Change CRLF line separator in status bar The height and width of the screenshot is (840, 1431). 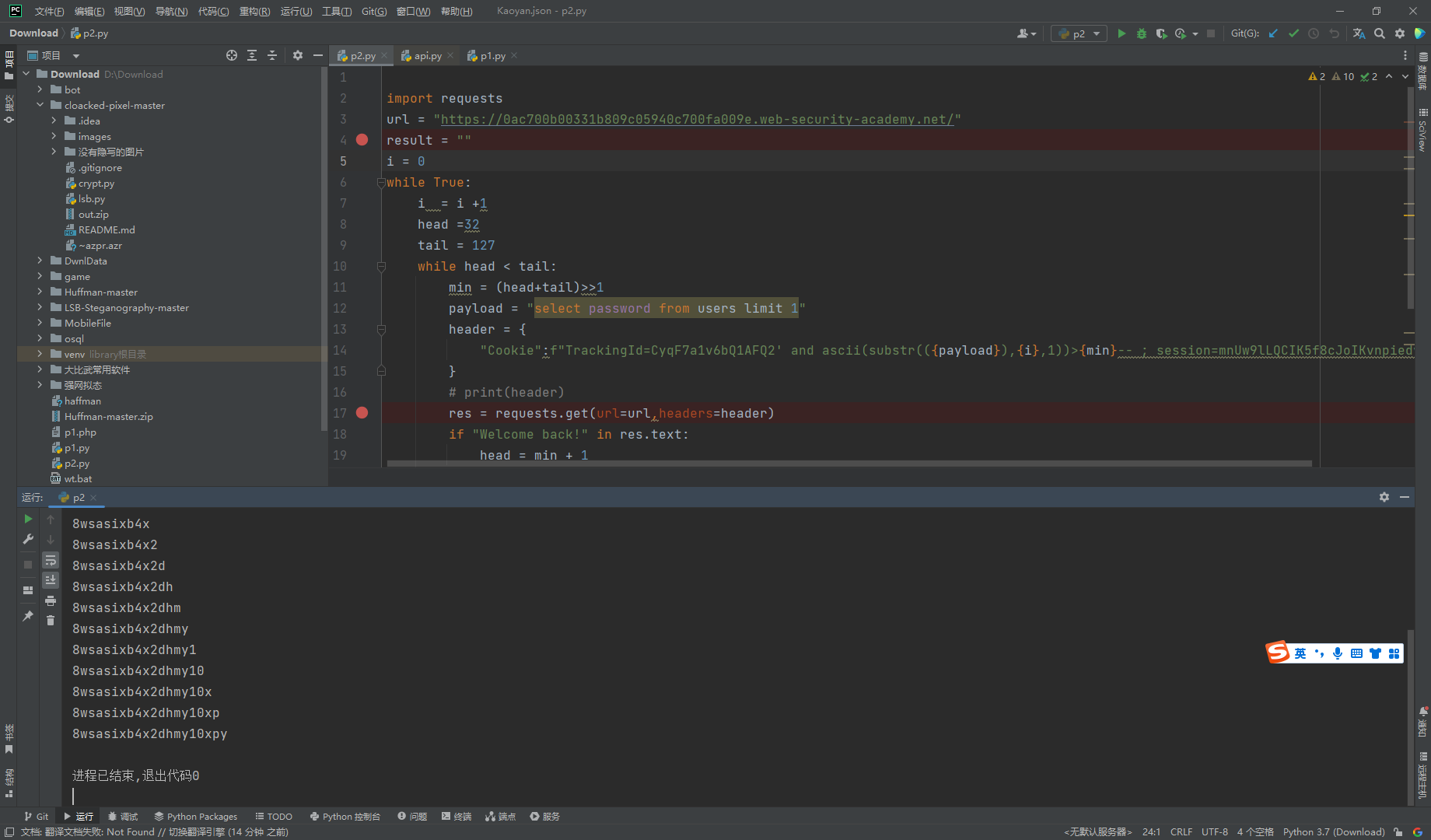1181,831
